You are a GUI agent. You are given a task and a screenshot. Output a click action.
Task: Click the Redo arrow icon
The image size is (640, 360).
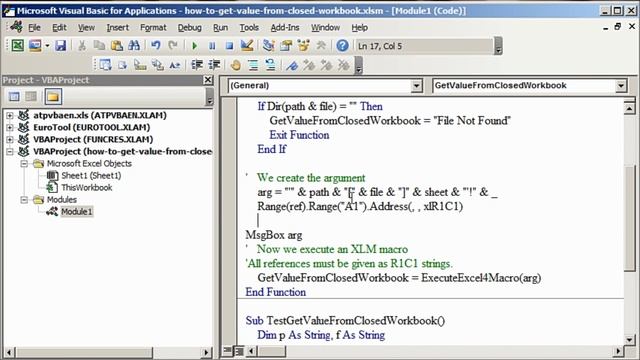tap(173, 45)
